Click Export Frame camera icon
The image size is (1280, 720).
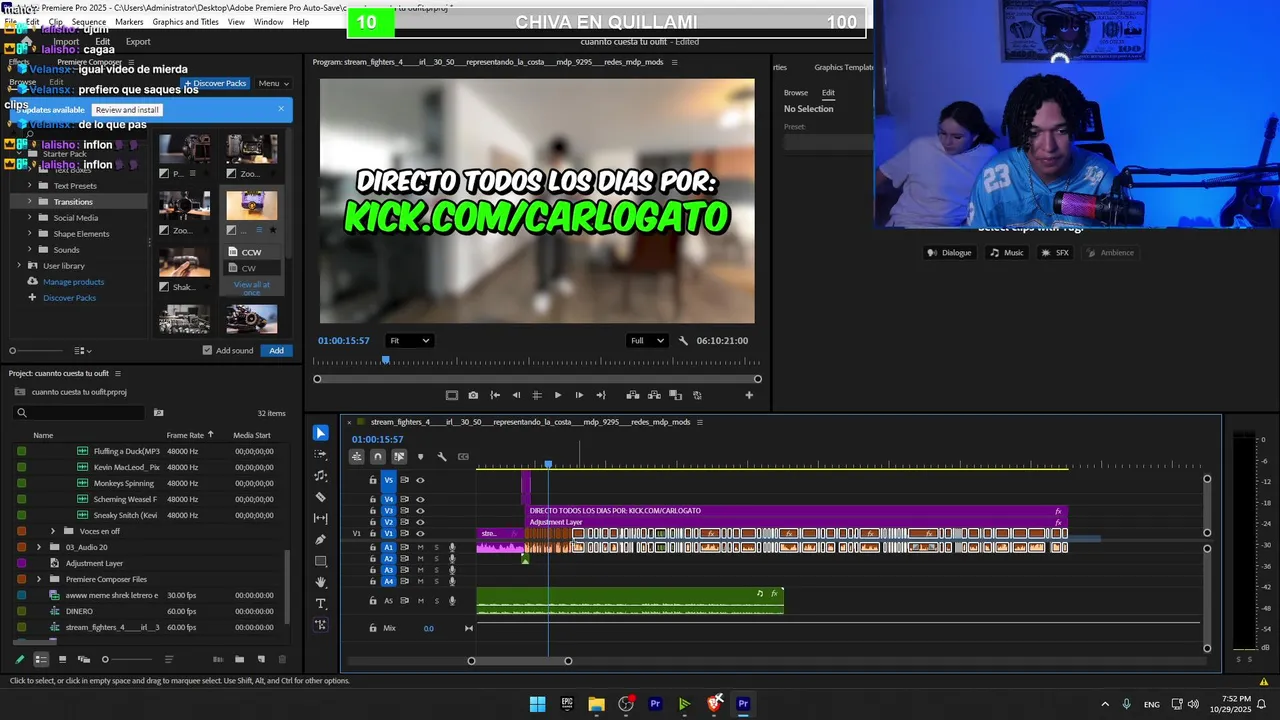click(x=473, y=395)
